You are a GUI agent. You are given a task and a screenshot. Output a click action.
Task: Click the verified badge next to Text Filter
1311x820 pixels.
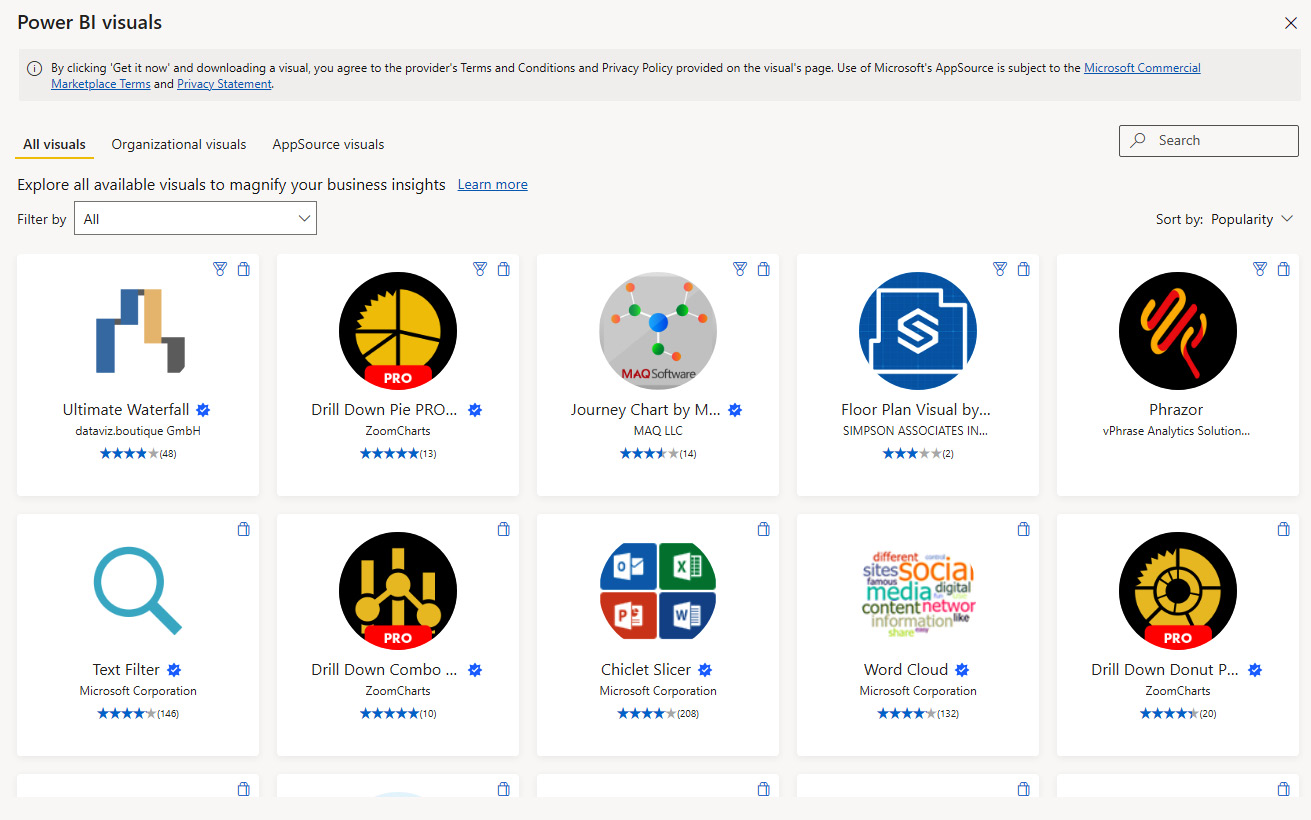click(174, 670)
